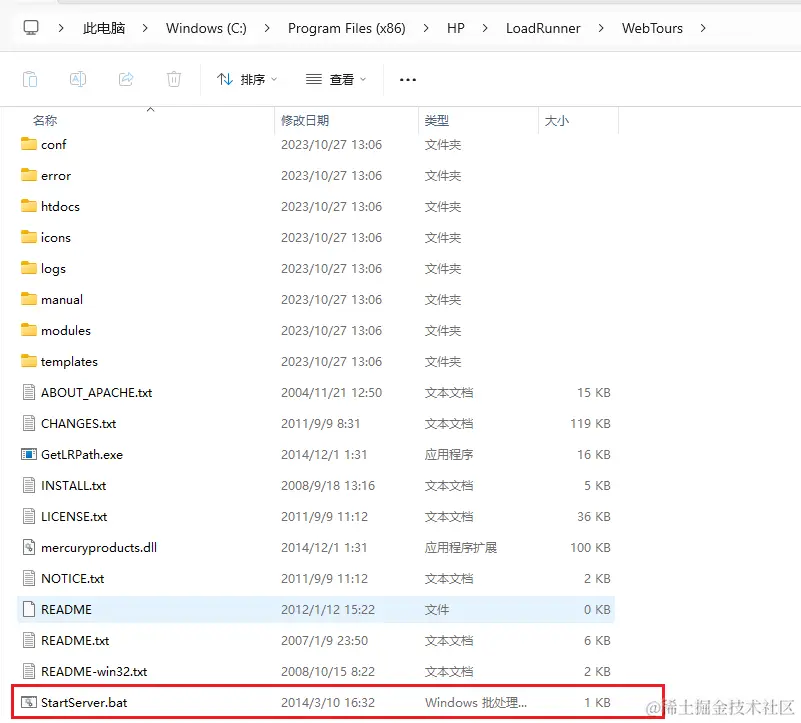Select the htdocs folder icon
801x723 pixels.
[29, 206]
